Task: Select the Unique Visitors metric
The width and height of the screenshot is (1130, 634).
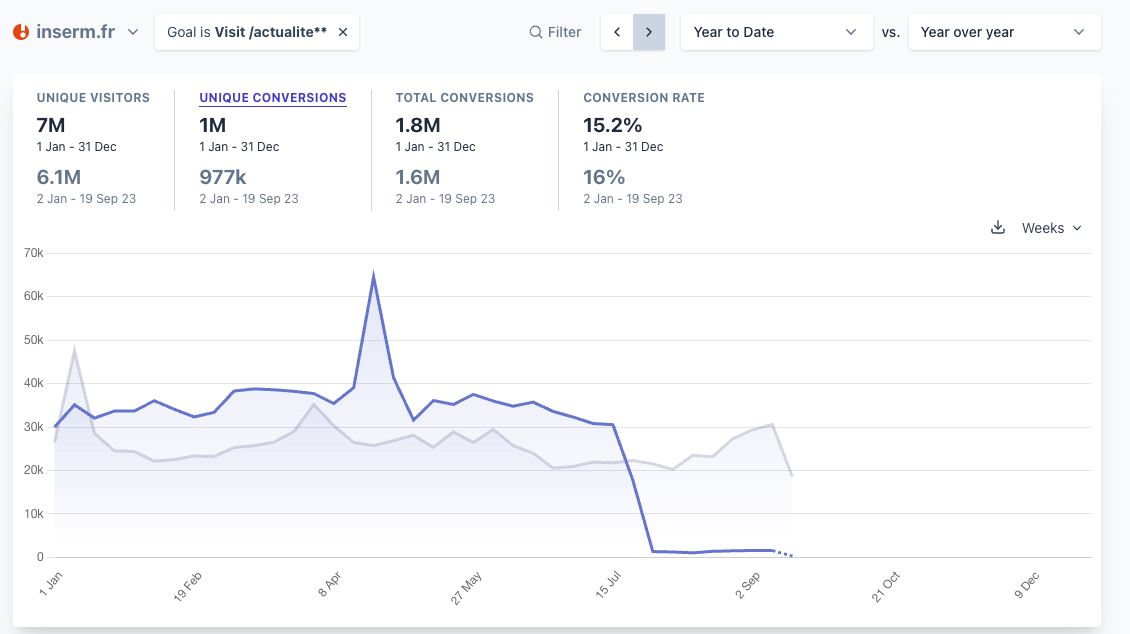Action: click(93, 98)
